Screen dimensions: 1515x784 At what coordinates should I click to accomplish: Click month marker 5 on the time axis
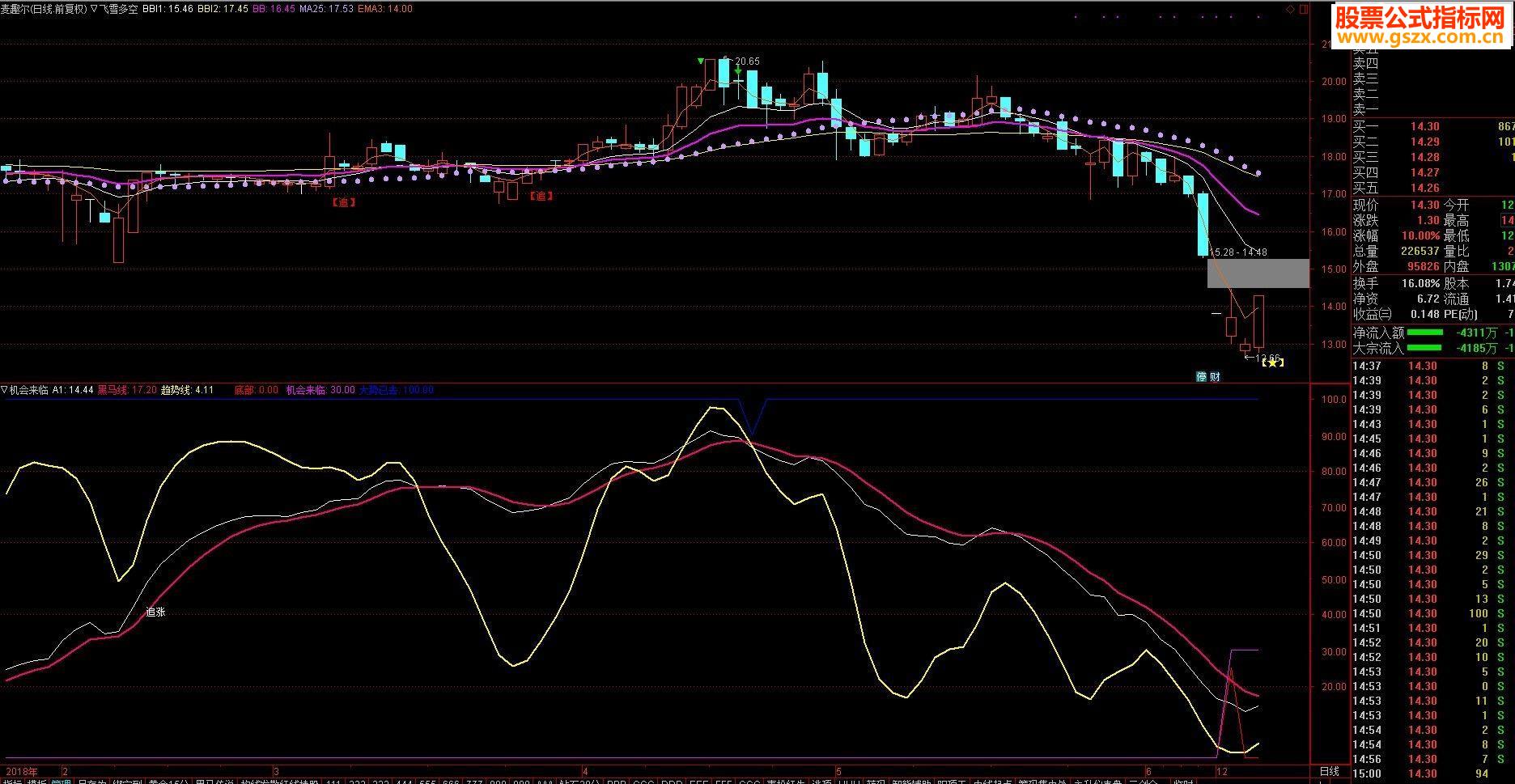[x=839, y=772]
